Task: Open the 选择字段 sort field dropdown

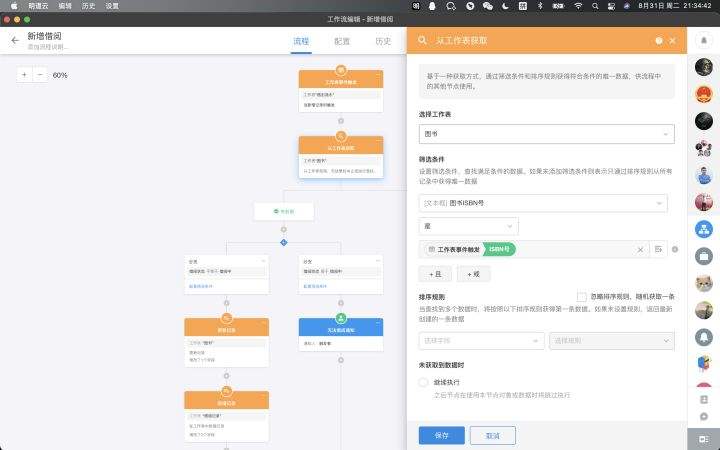Action: pyautogui.click(x=481, y=341)
